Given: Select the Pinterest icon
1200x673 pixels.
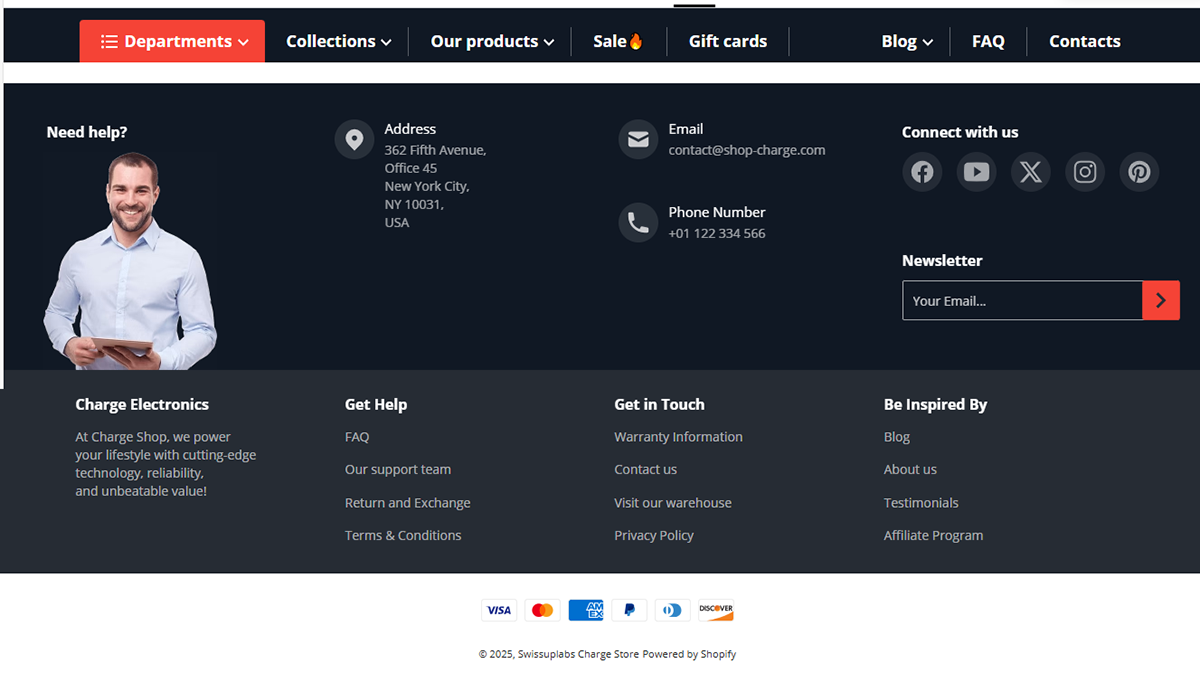Looking at the screenshot, I should [x=1139, y=172].
